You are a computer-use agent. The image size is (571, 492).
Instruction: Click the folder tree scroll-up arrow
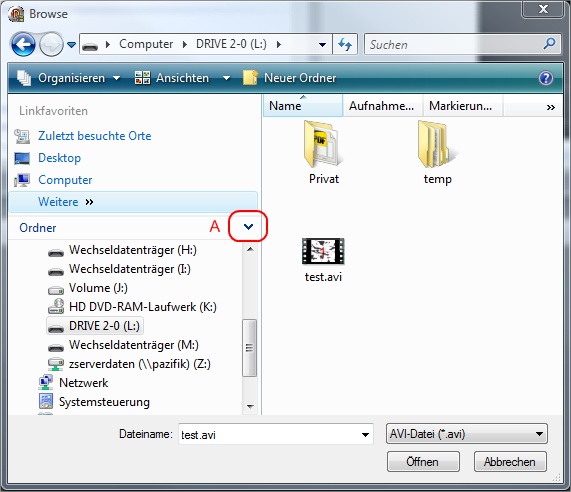click(250, 249)
